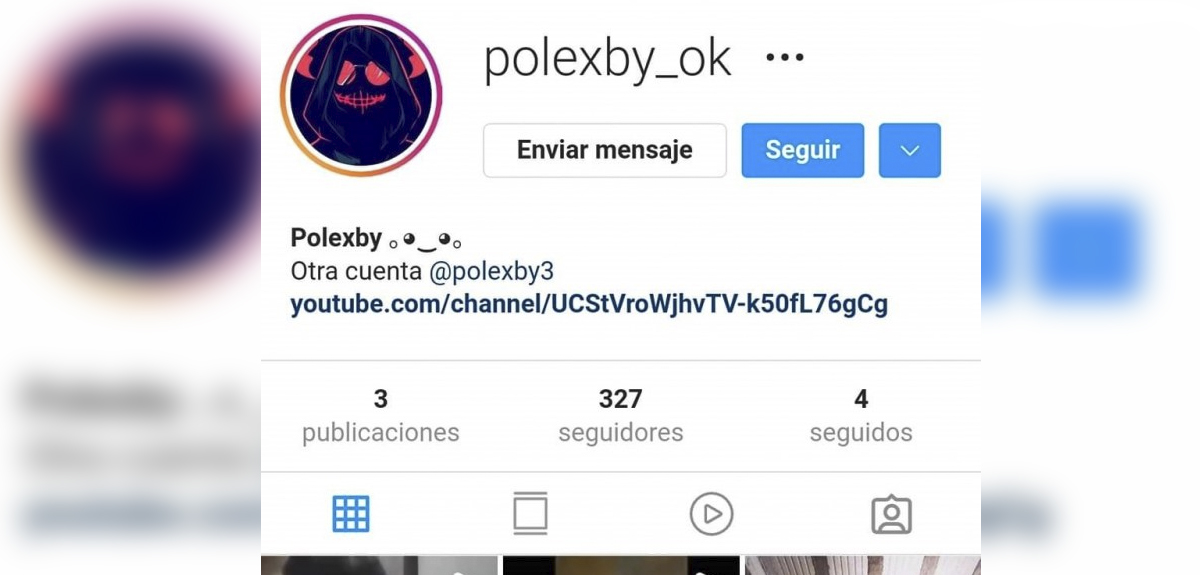1200x575 pixels.
Task: Open the @polexby3 mention link
Action: pyautogui.click(x=491, y=271)
